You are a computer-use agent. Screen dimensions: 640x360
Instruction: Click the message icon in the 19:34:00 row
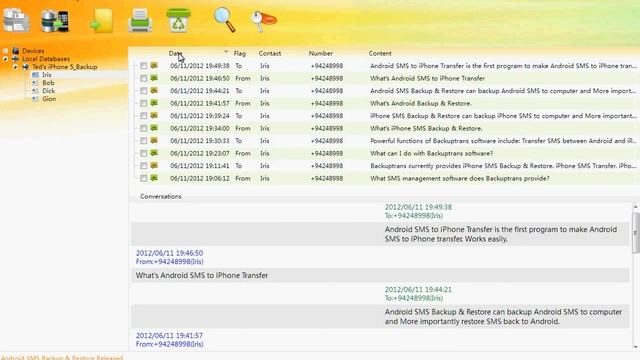click(x=154, y=128)
